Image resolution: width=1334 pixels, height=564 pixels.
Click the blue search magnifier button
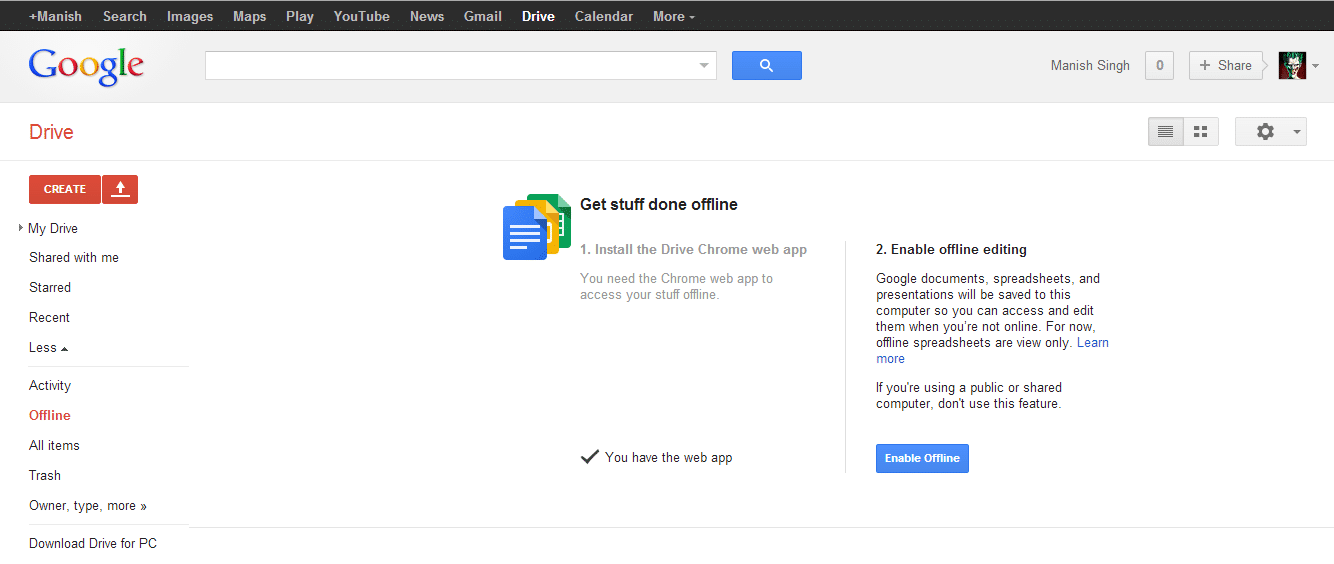[766, 66]
